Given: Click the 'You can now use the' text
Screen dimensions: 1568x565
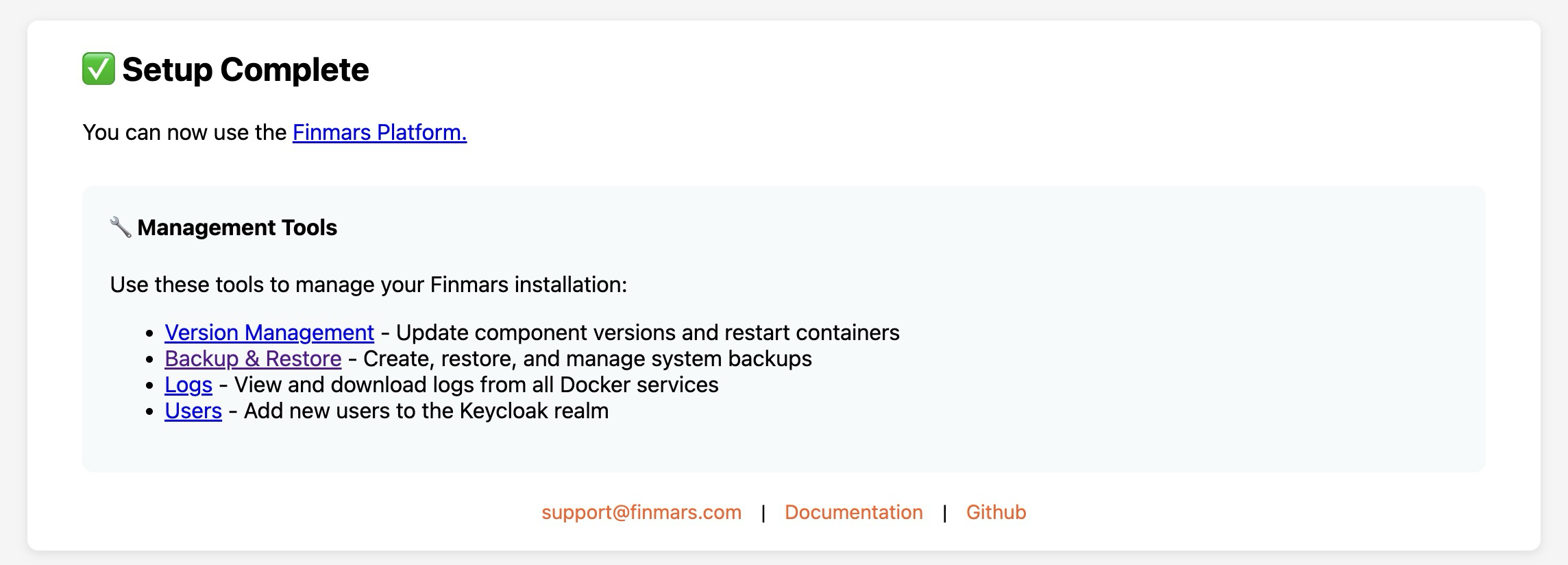Looking at the screenshot, I should (x=184, y=132).
